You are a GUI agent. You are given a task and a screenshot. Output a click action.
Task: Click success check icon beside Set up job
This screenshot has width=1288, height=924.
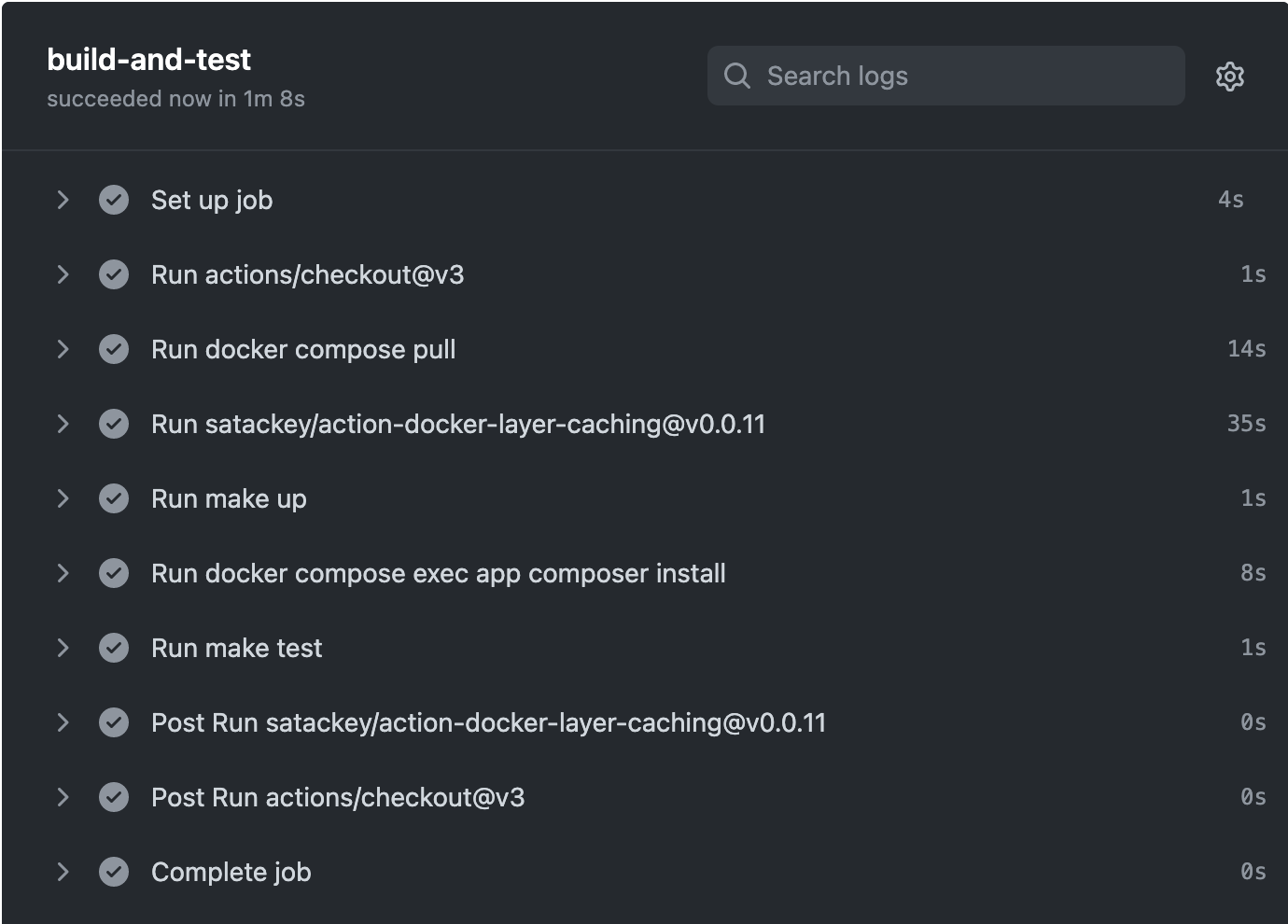114,200
